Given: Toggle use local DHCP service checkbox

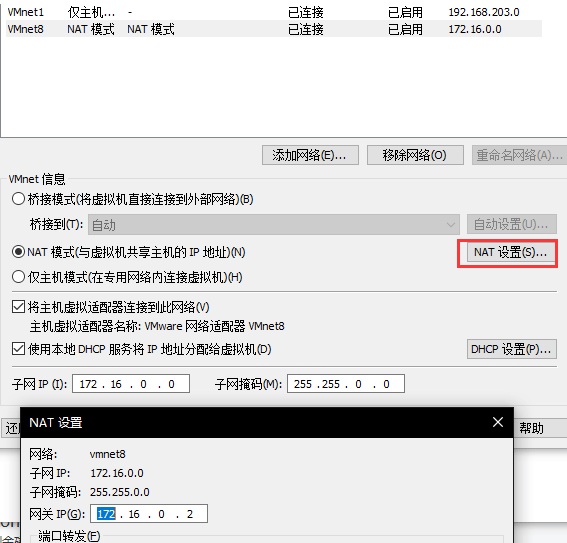Looking at the screenshot, I should pyautogui.click(x=18, y=349).
